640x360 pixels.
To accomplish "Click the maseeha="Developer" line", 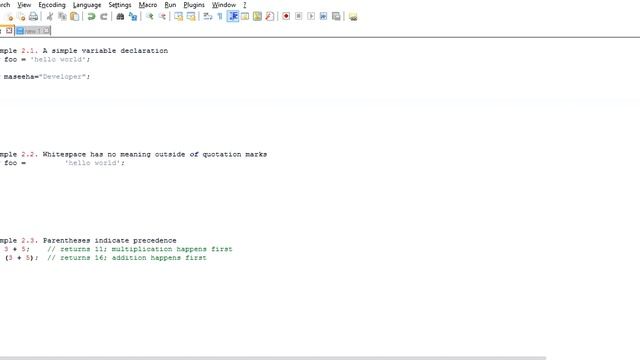I will (x=47, y=77).
